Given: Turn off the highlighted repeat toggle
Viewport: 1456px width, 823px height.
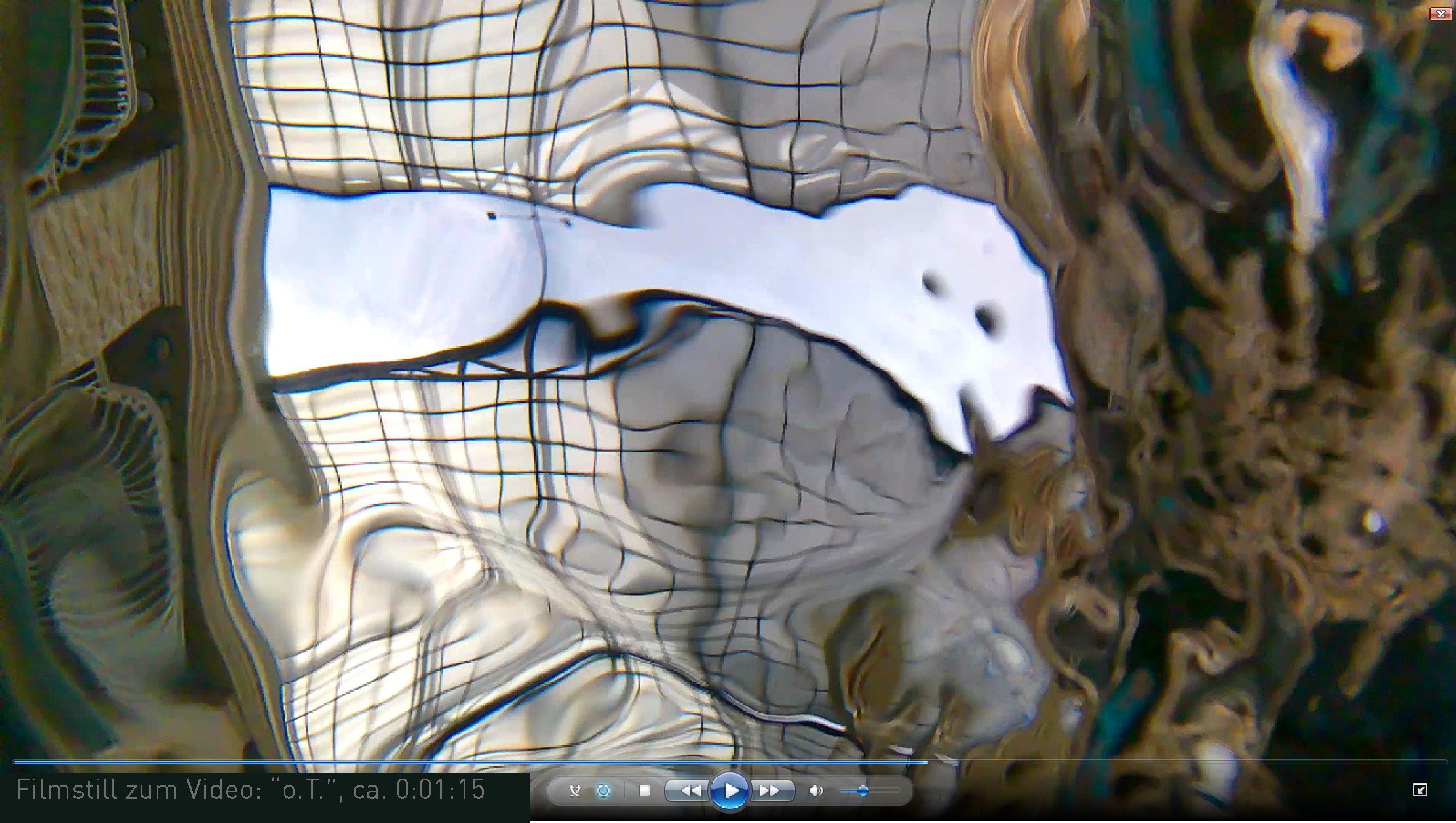Looking at the screenshot, I should point(603,790).
